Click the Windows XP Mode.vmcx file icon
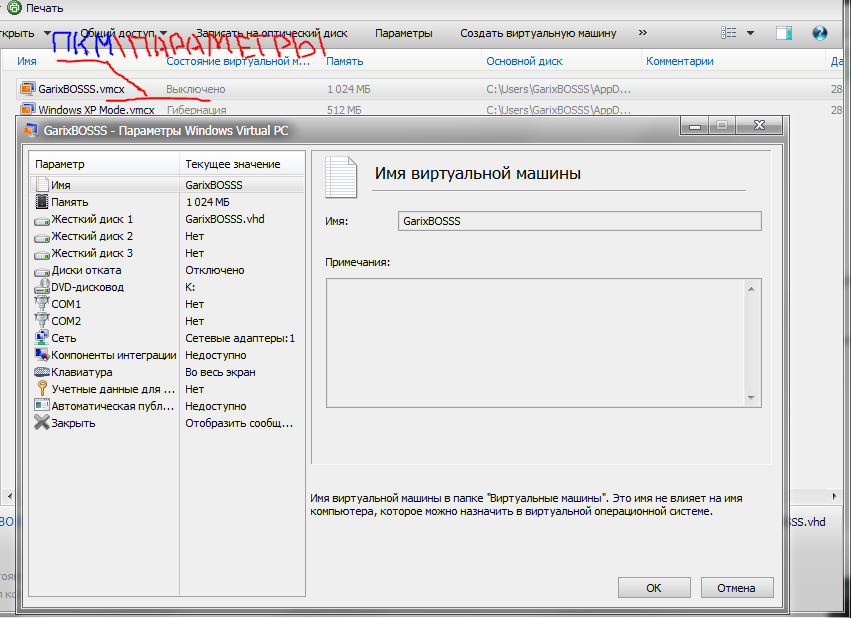The image size is (851, 618). coord(27,109)
